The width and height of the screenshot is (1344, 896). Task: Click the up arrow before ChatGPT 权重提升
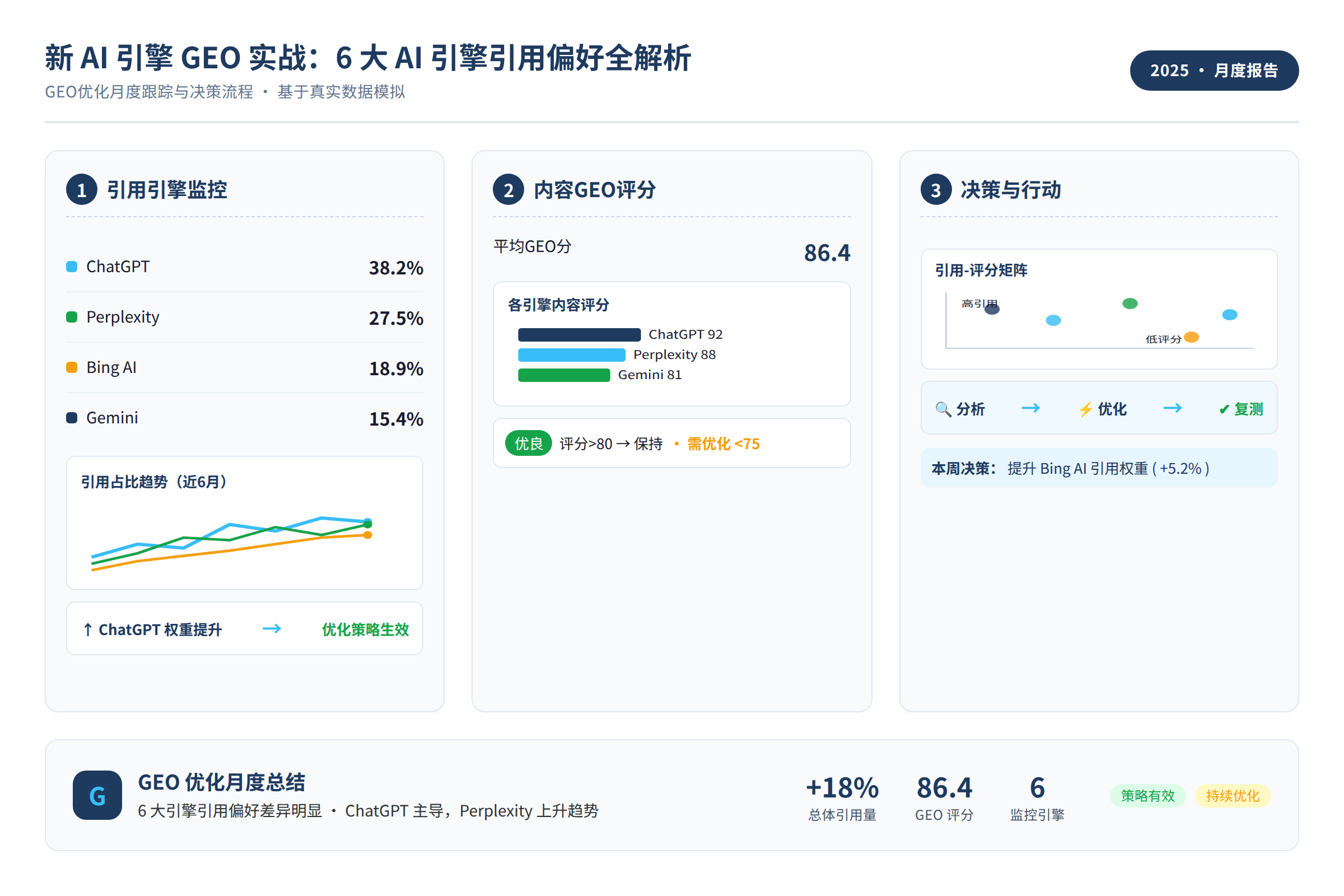click(x=87, y=629)
